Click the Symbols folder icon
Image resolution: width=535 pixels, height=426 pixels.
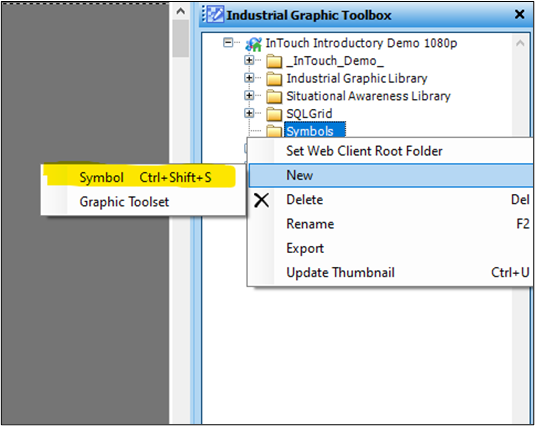[274, 131]
